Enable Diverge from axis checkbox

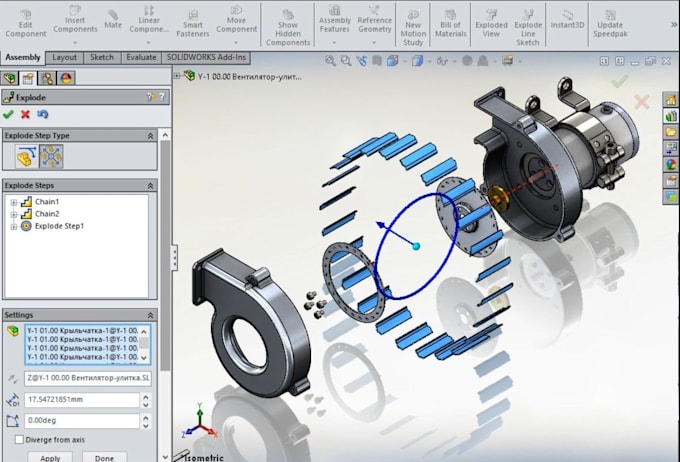[19, 439]
